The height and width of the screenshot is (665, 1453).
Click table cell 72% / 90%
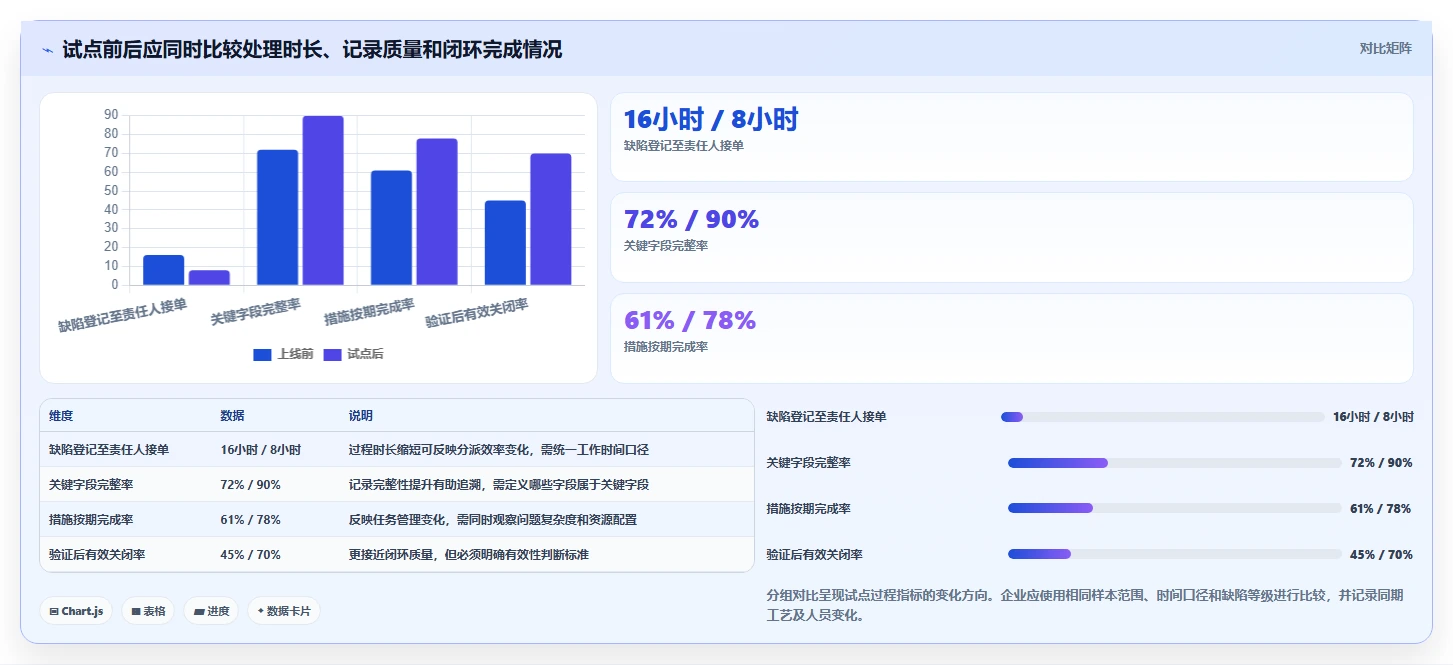(250, 485)
